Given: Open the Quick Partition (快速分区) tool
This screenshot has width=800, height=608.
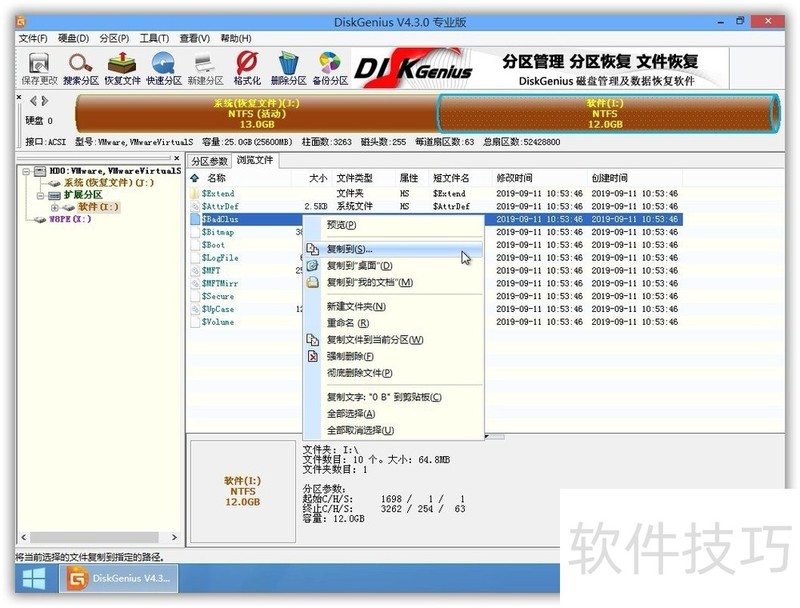Looking at the screenshot, I should (164, 68).
